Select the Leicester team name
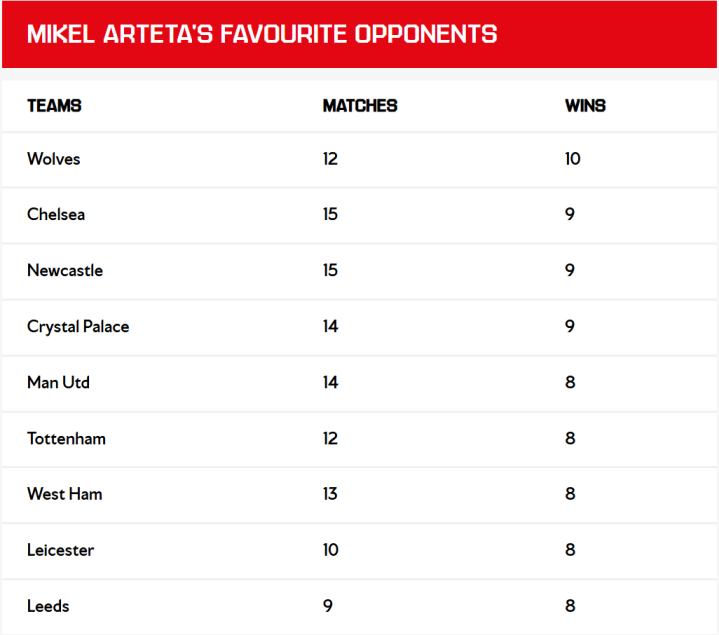The image size is (719, 635). (x=61, y=550)
